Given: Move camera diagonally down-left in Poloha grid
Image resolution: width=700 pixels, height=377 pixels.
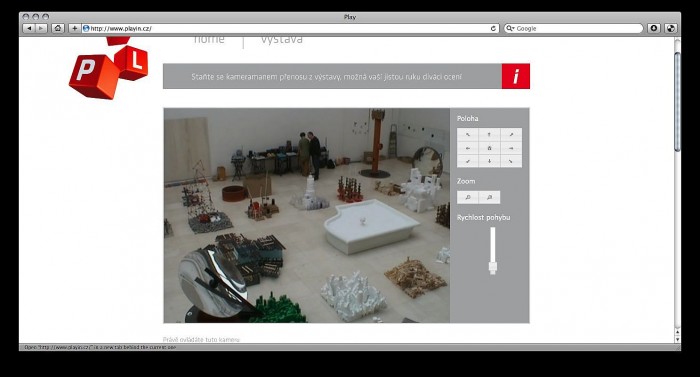Looking at the screenshot, I should pyautogui.click(x=468, y=161).
